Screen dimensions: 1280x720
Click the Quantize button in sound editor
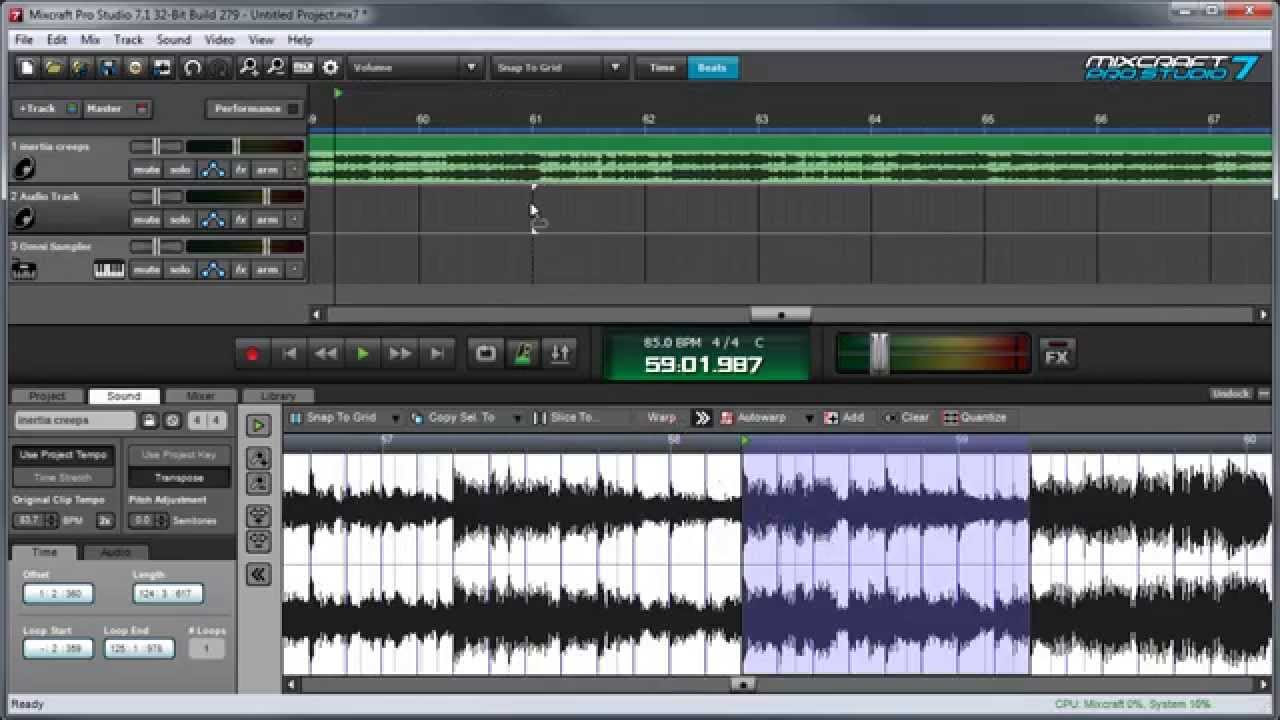pos(975,418)
